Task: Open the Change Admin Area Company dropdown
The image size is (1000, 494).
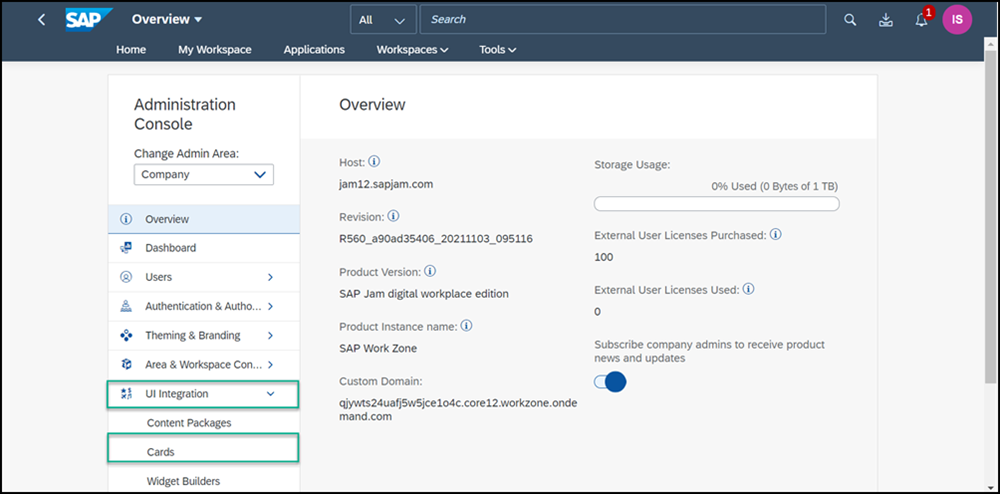Action: [203, 175]
